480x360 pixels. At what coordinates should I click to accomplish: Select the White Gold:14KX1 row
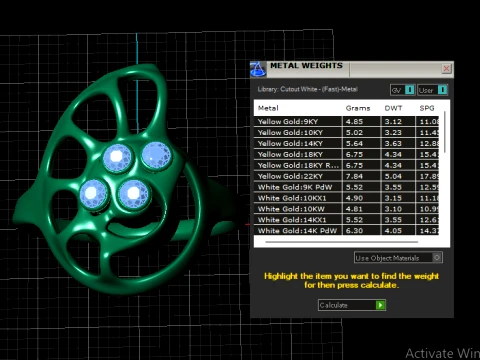click(346, 220)
